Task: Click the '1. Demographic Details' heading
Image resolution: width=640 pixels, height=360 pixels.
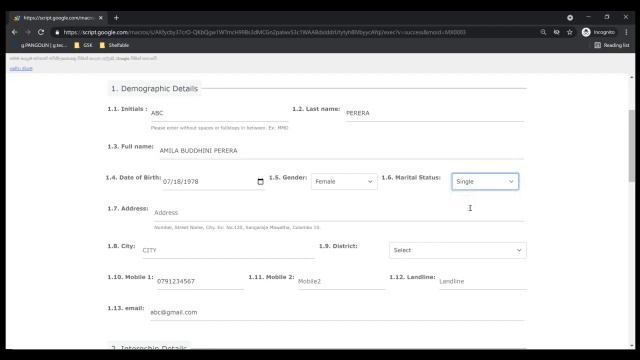Action: (154, 89)
